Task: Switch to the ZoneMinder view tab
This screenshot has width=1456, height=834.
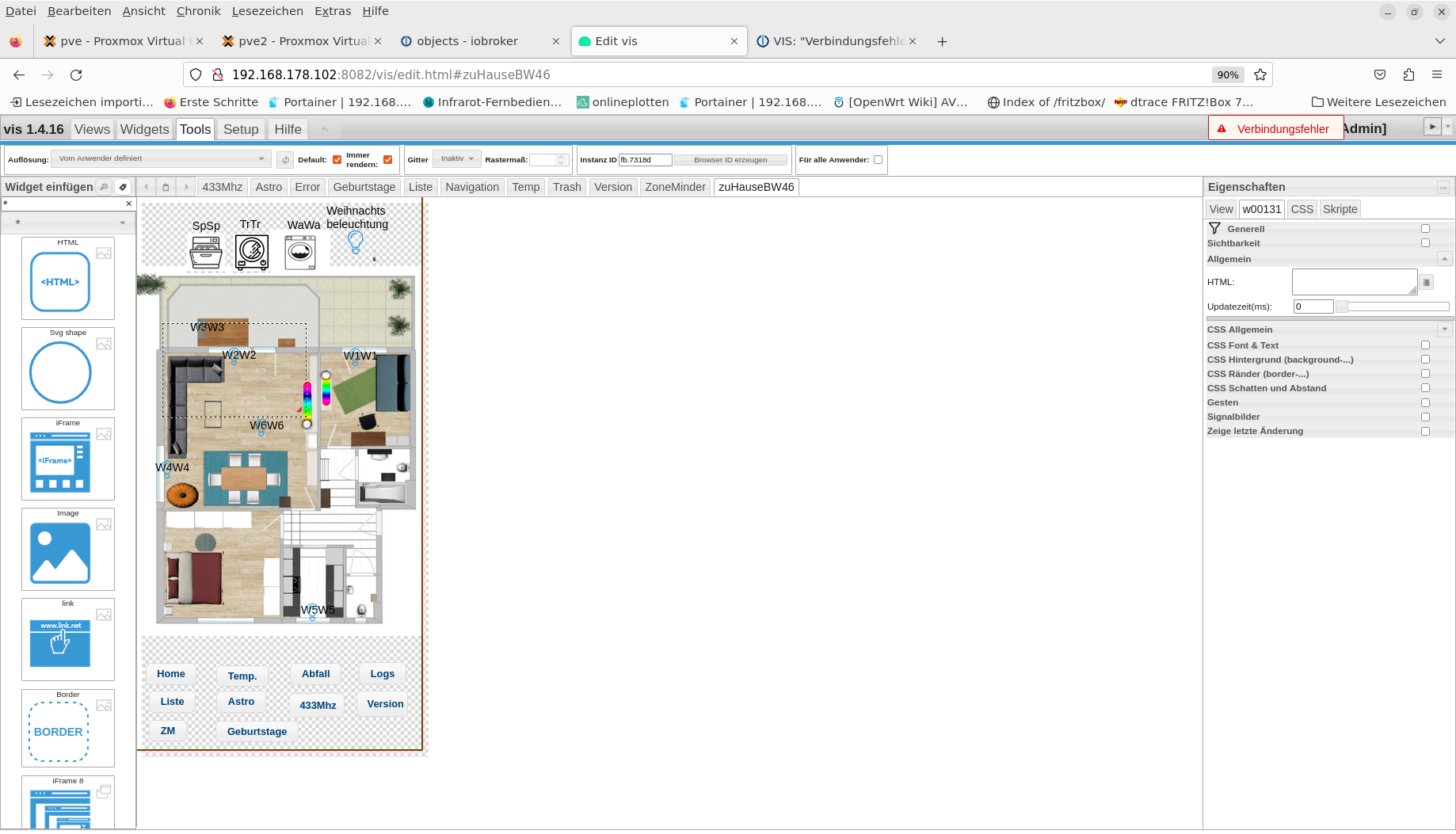Action: click(x=675, y=187)
